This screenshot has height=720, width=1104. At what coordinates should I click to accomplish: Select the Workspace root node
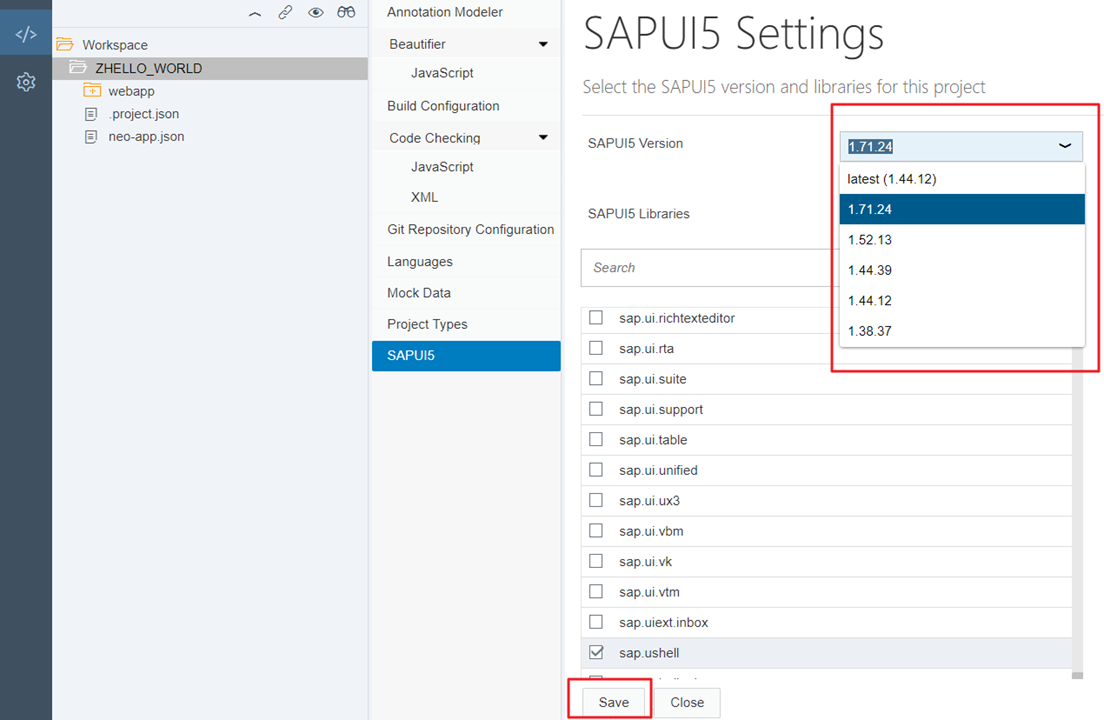tap(115, 45)
